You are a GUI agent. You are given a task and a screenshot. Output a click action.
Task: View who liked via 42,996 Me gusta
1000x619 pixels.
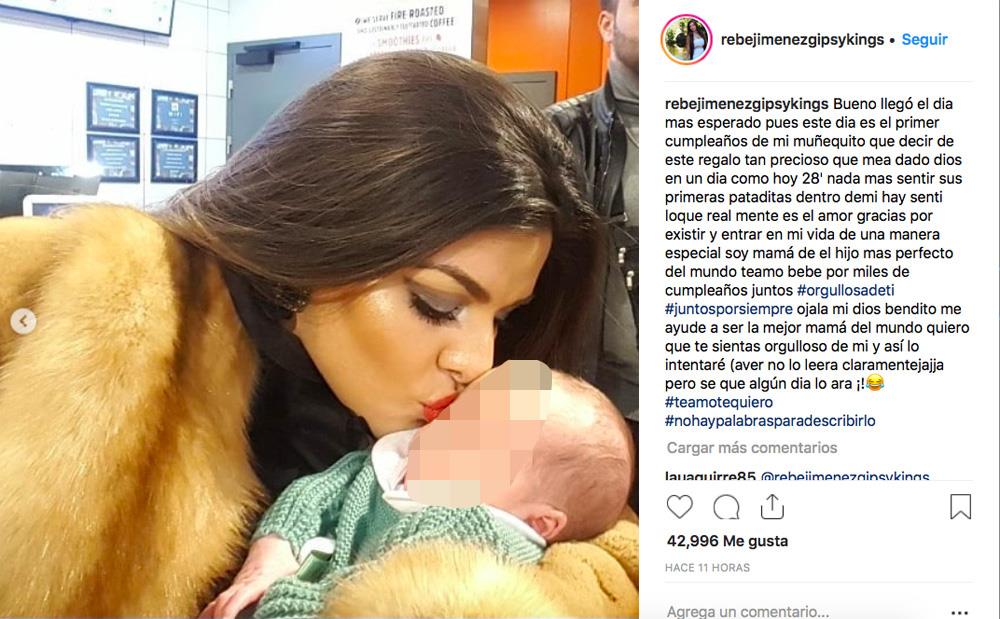point(727,541)
